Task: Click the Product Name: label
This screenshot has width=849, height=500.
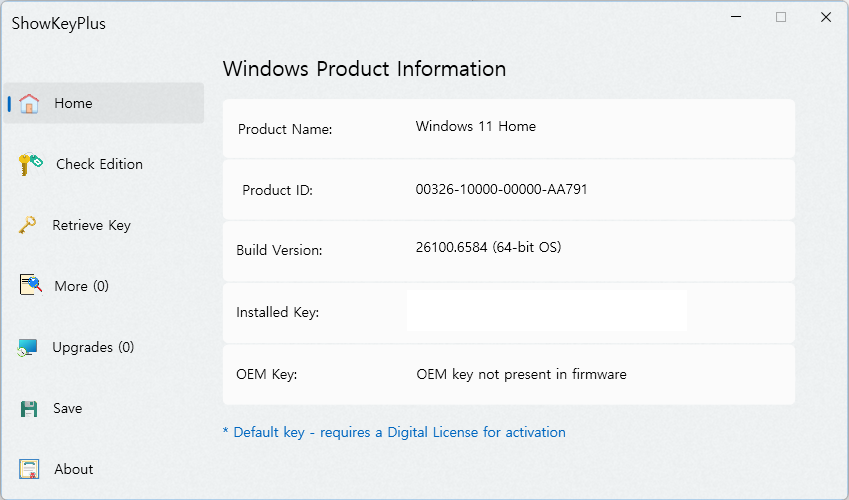Action: click(x=285, y=129)
